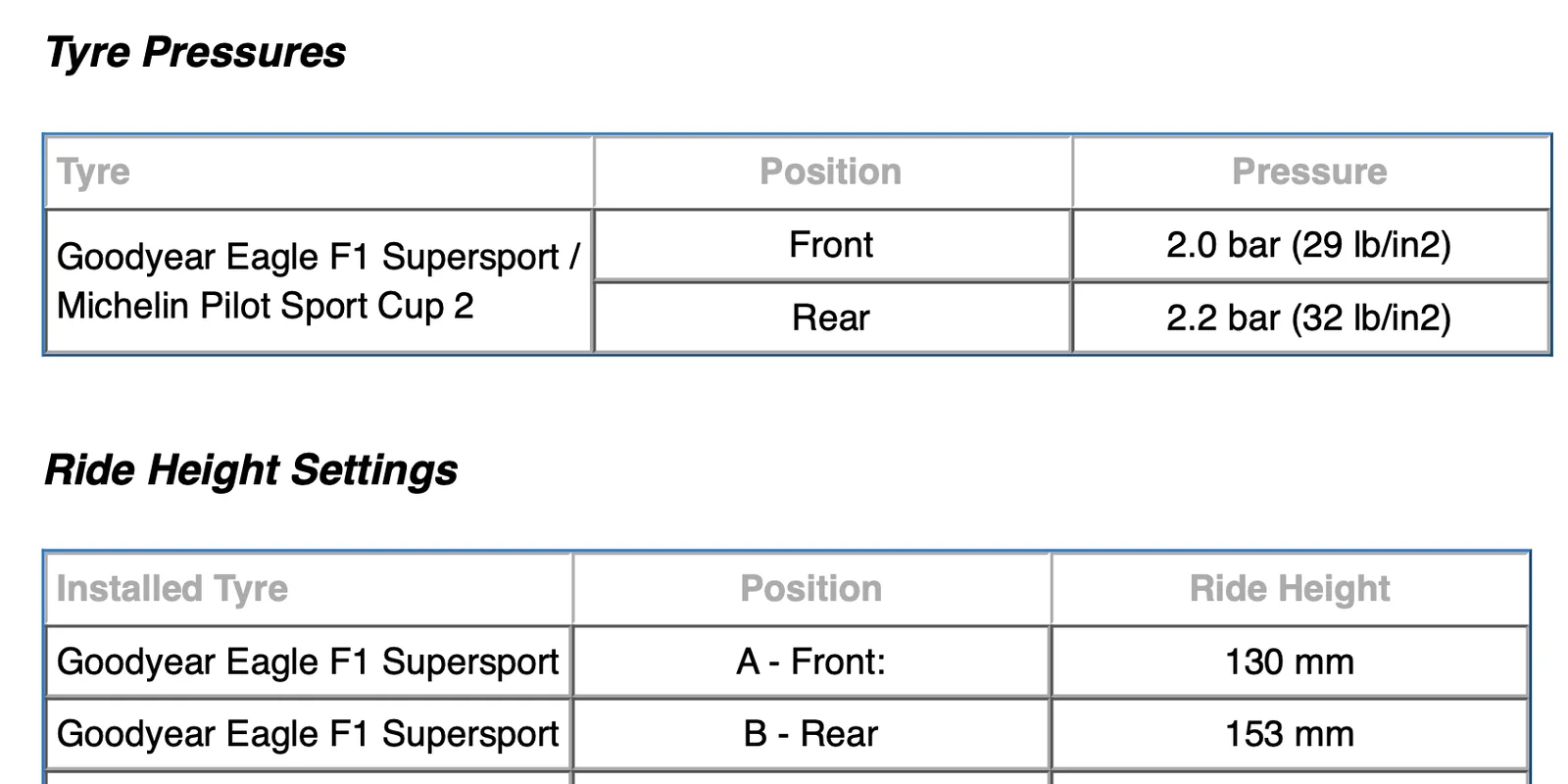Select the Goodyear Eagle F1 Supersport / Michelin cell
The width and height of the screenshot is (1568, 784).
(318, 281)
